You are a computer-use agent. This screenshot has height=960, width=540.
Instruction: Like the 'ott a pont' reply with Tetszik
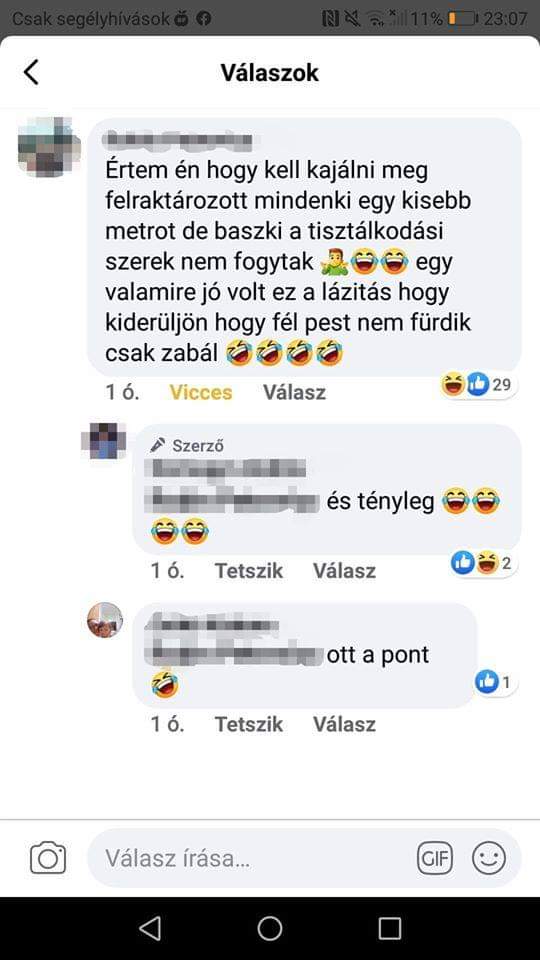point(249,724)
